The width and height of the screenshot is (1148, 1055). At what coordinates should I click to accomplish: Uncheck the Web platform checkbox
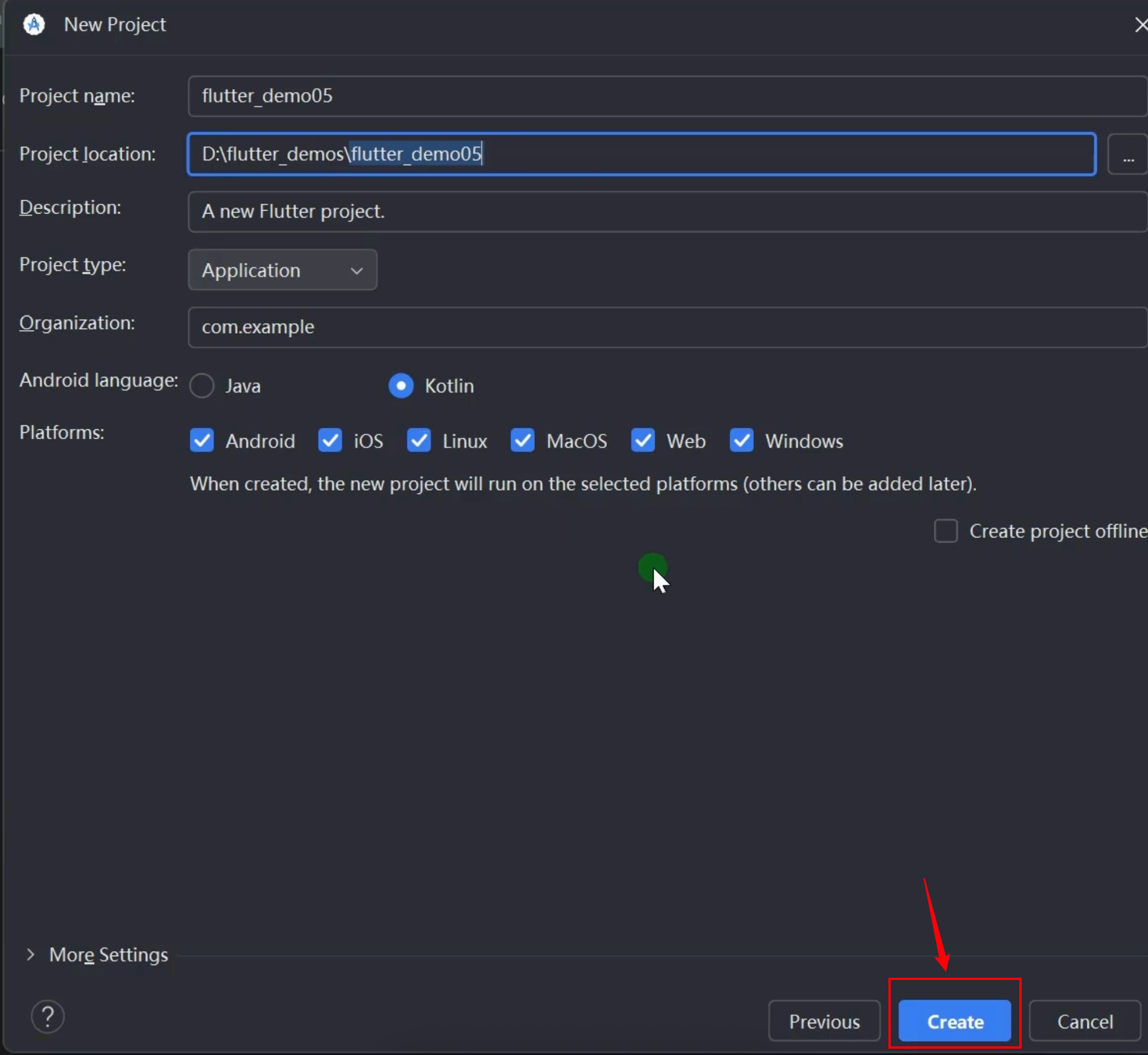[643, 440]
